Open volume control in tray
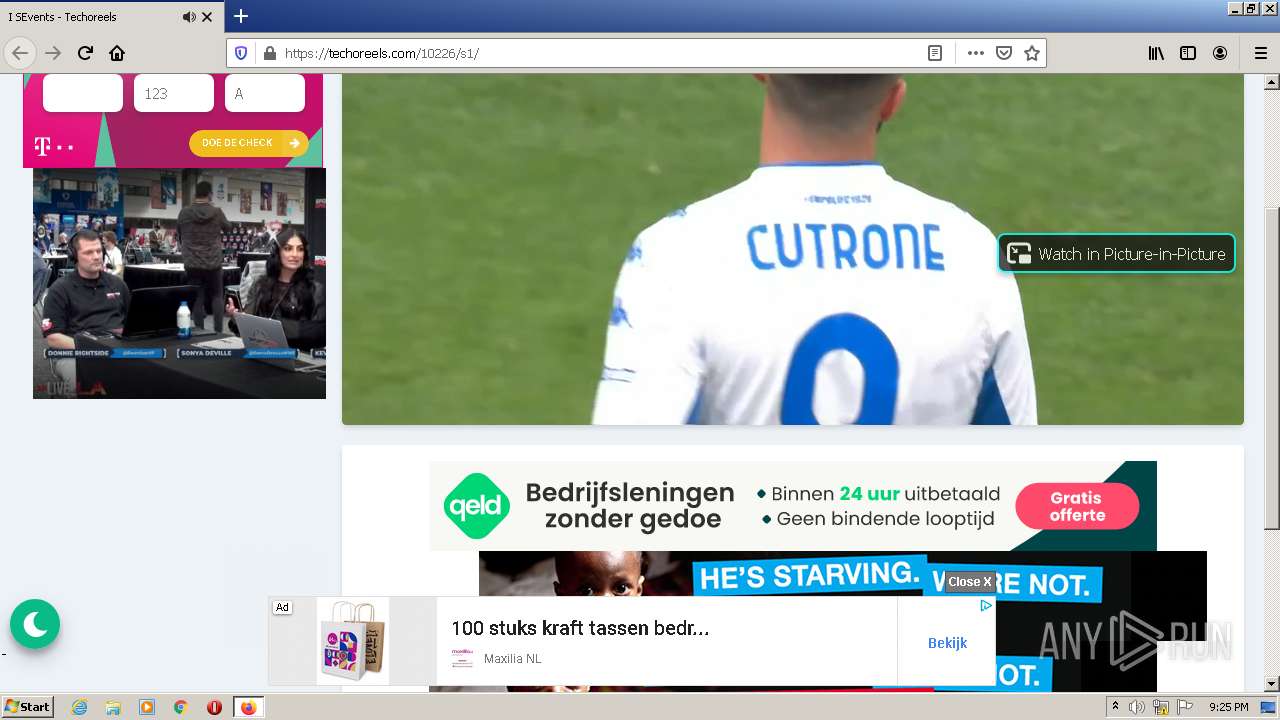Screen dimensions: 1280x720 tap(1137, 707)
